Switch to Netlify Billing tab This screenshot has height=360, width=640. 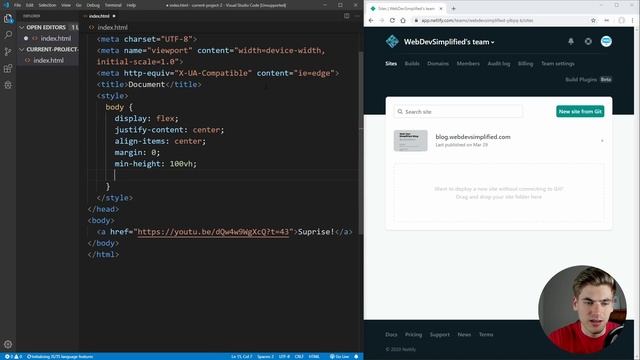pos(525,64)
